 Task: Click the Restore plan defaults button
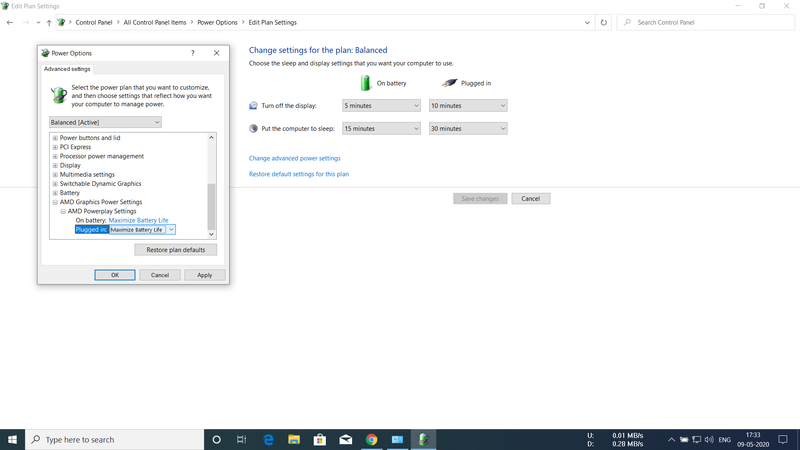point(176,250)
